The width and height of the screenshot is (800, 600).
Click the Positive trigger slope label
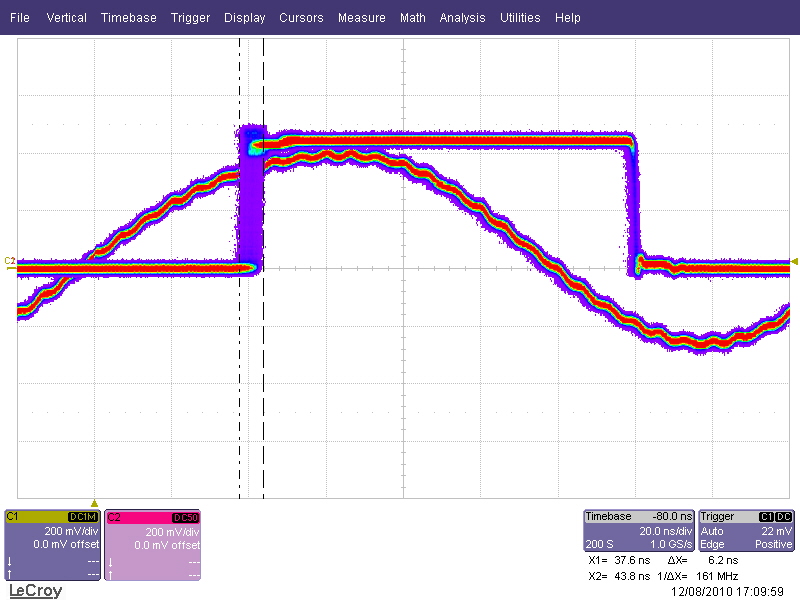click(774, 544)
